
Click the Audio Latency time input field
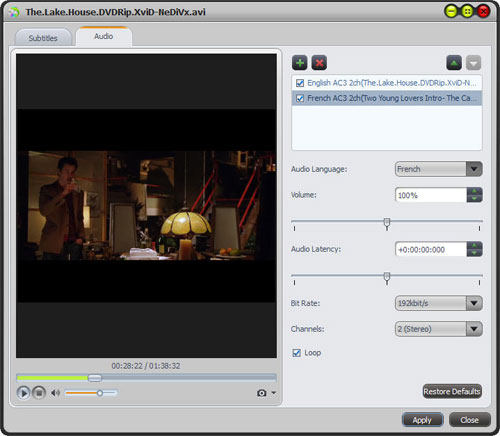tap(431, 249)
